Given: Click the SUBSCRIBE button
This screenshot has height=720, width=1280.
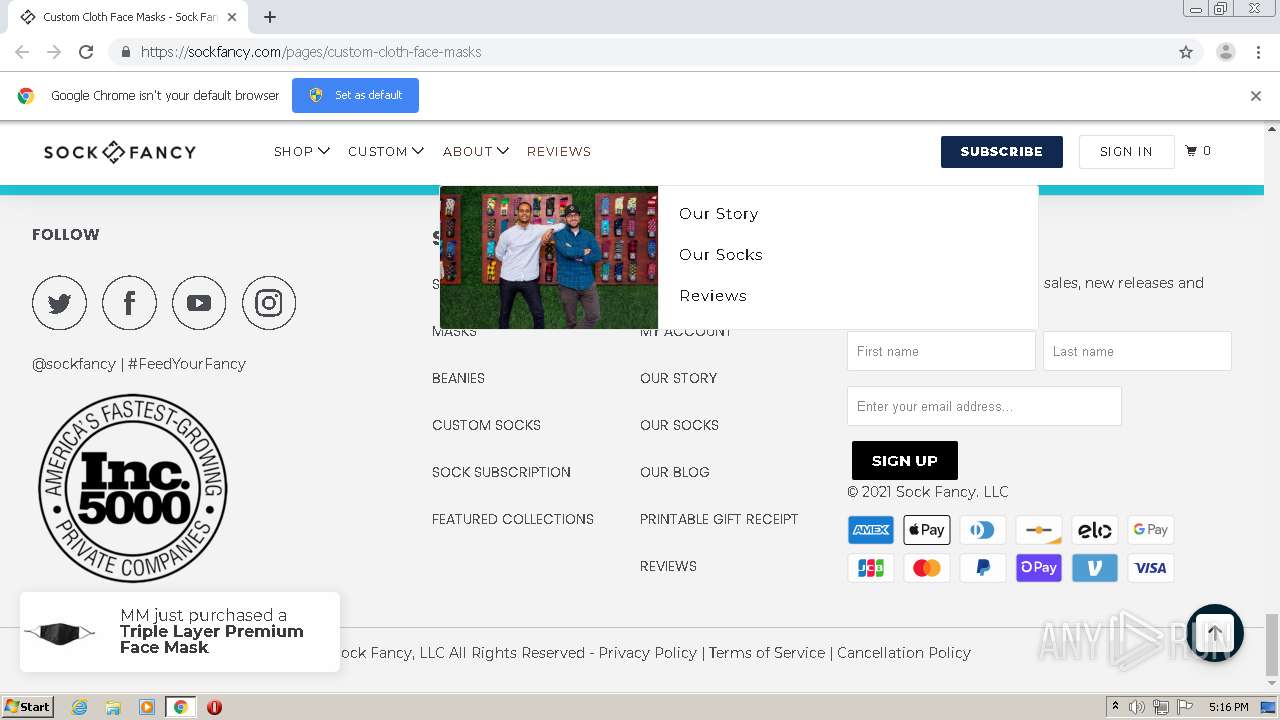Looking at the screenshot, I should click(1002, 152).
